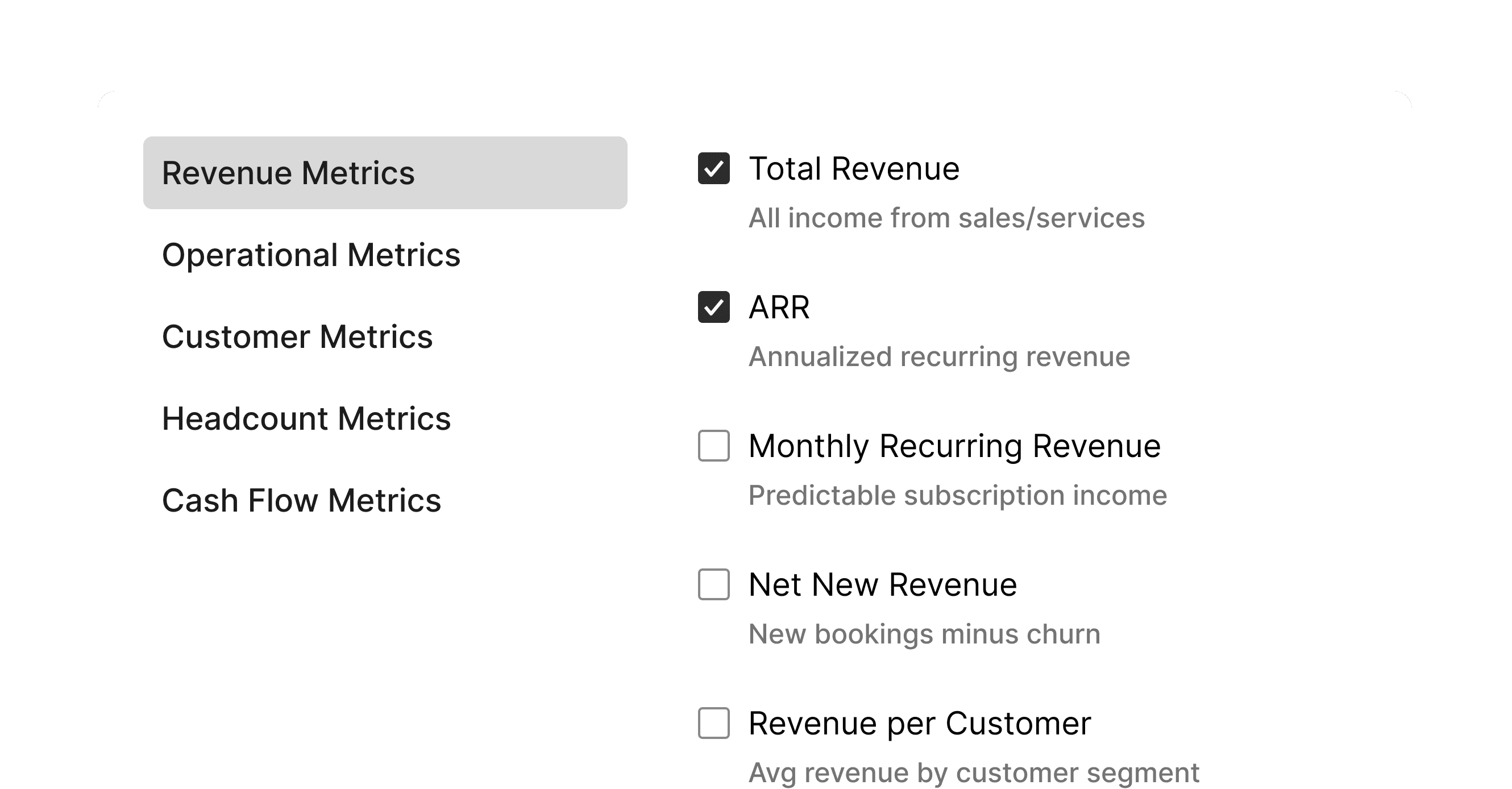Click 'Avg revenue by customer segment' text

click(973, 773)
